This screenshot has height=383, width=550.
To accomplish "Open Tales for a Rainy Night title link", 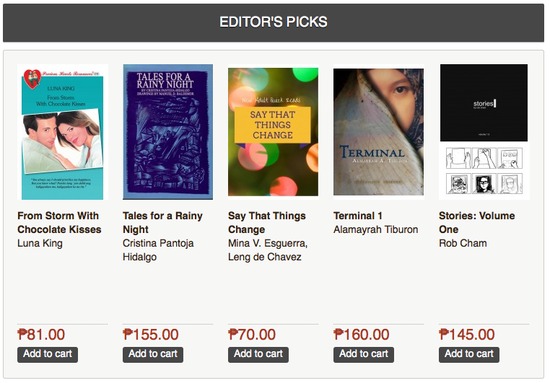I will (x=163, y=222).
